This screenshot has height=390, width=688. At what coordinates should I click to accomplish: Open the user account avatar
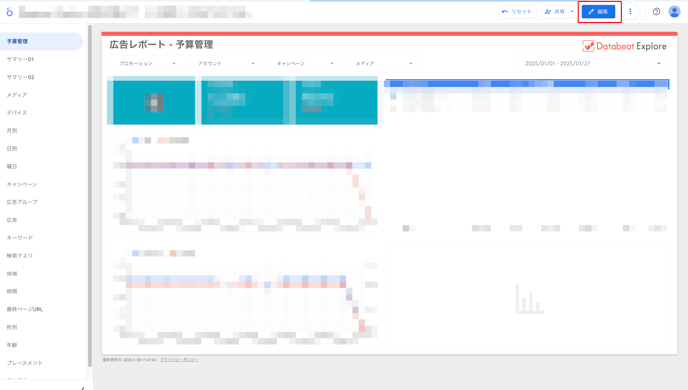click(674, 12)
